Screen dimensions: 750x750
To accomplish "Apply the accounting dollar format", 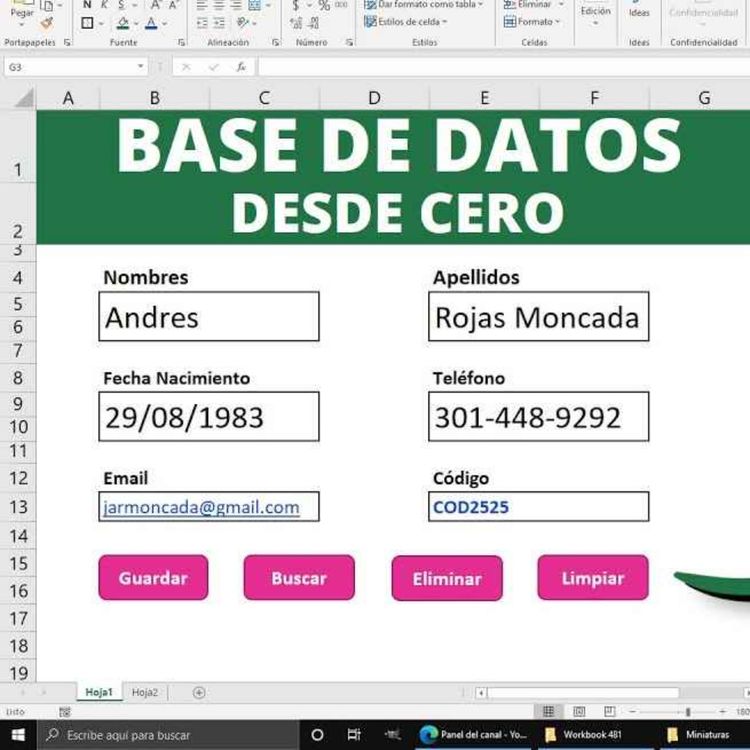I will 296,5.
